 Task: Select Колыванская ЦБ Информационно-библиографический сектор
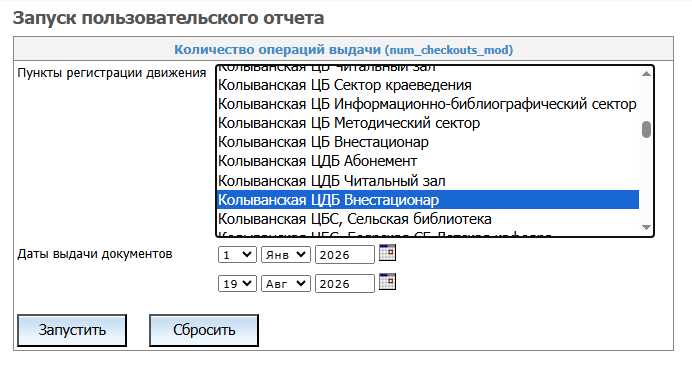click(428, 104)
